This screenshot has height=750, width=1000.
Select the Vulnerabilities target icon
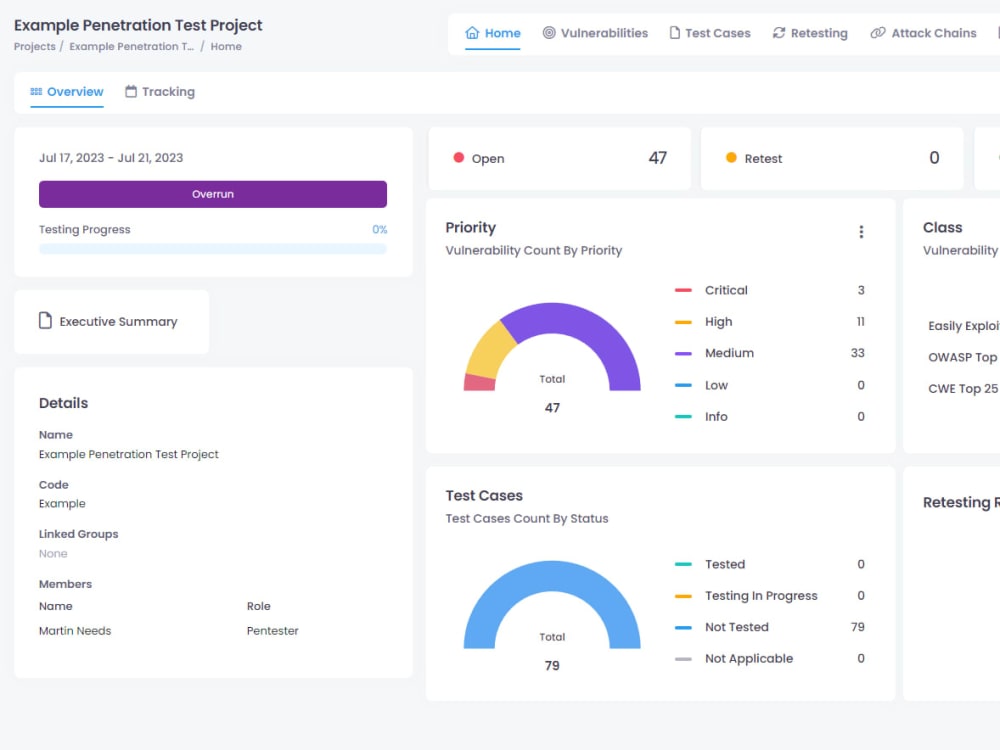(548, 32)
